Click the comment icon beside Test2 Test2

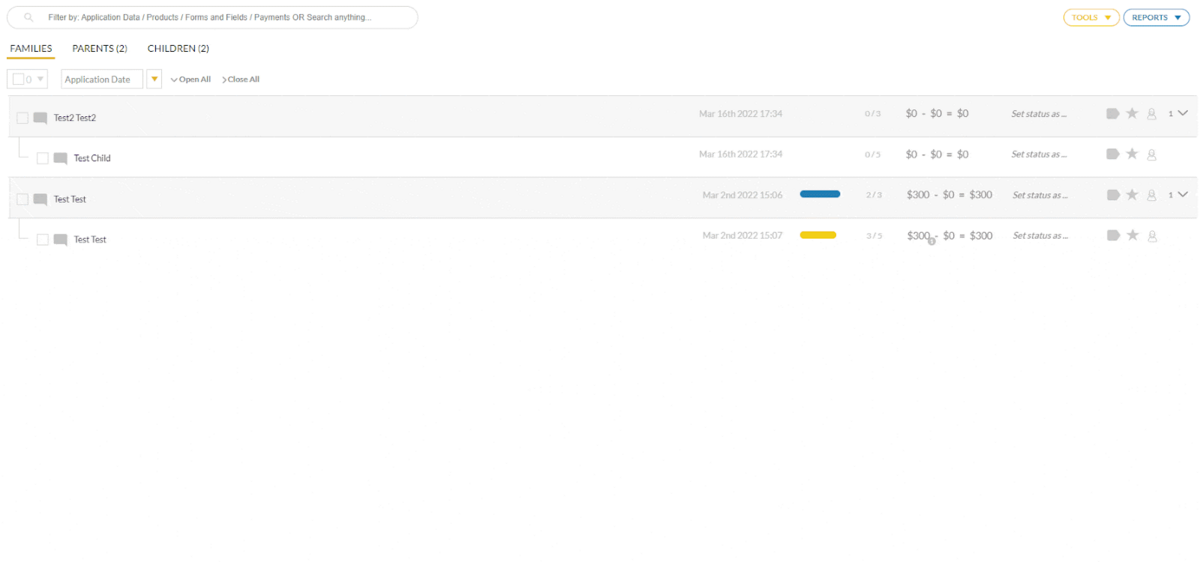click(40, 118)
